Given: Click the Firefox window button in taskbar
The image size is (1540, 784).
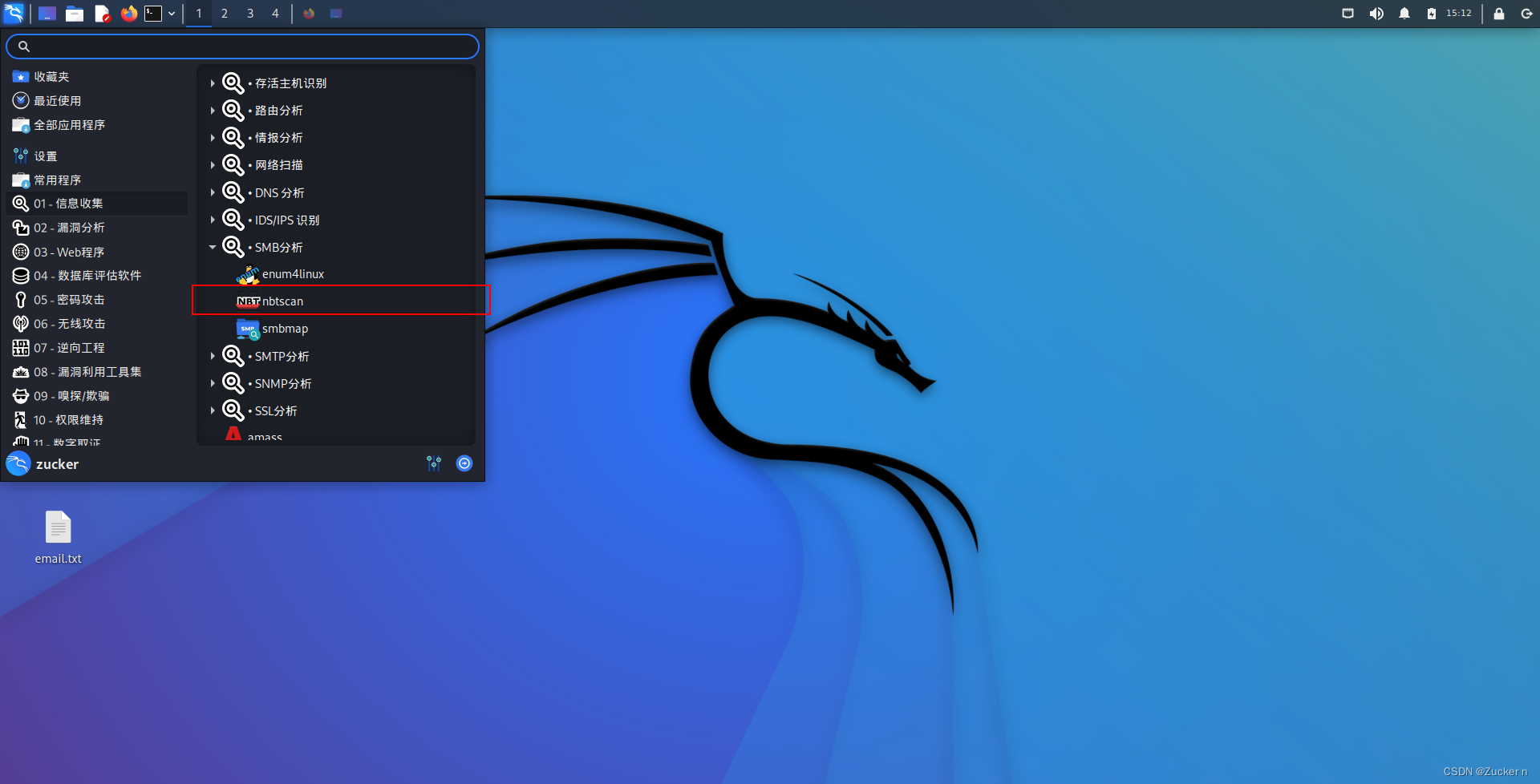Looking at the screenshot, I should pyautogui.click(x=309, y=14).
